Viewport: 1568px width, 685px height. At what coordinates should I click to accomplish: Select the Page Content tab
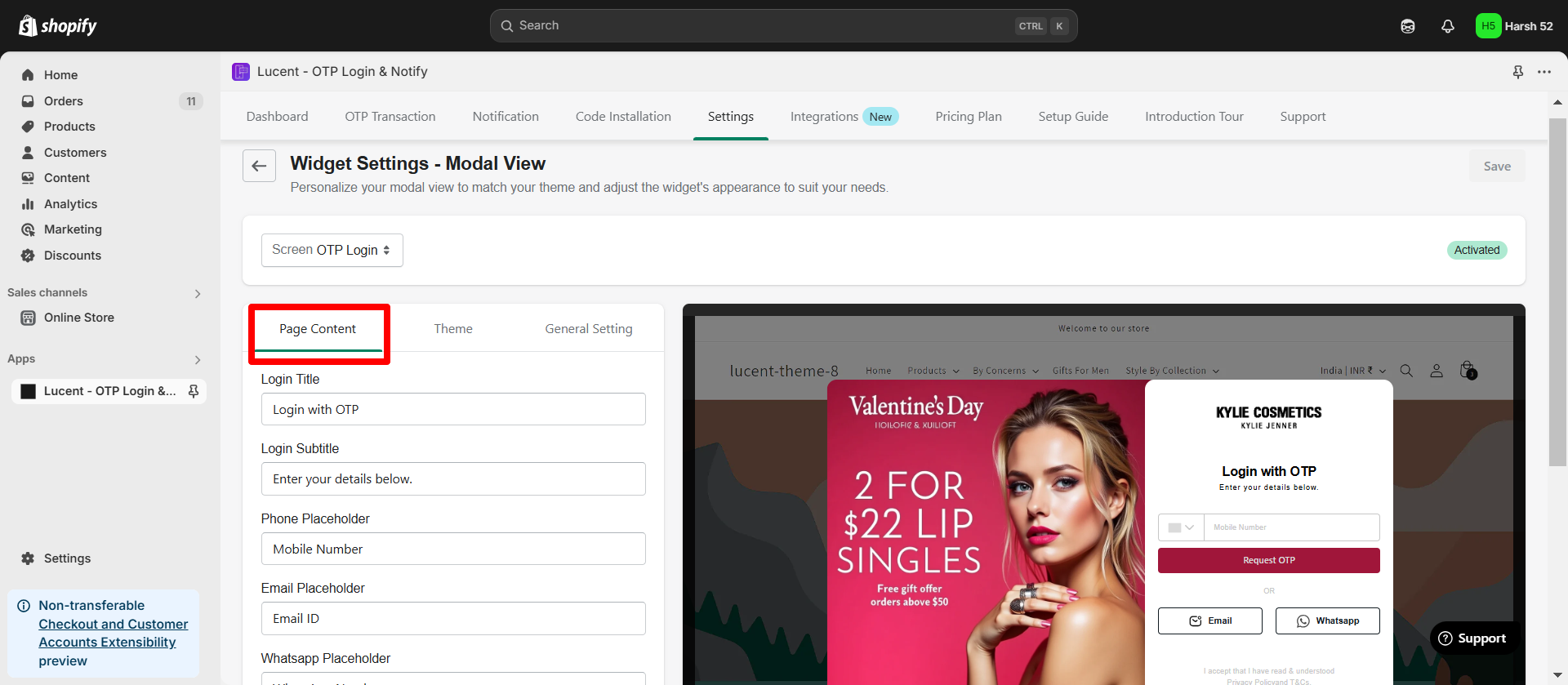tap(318, 329)
